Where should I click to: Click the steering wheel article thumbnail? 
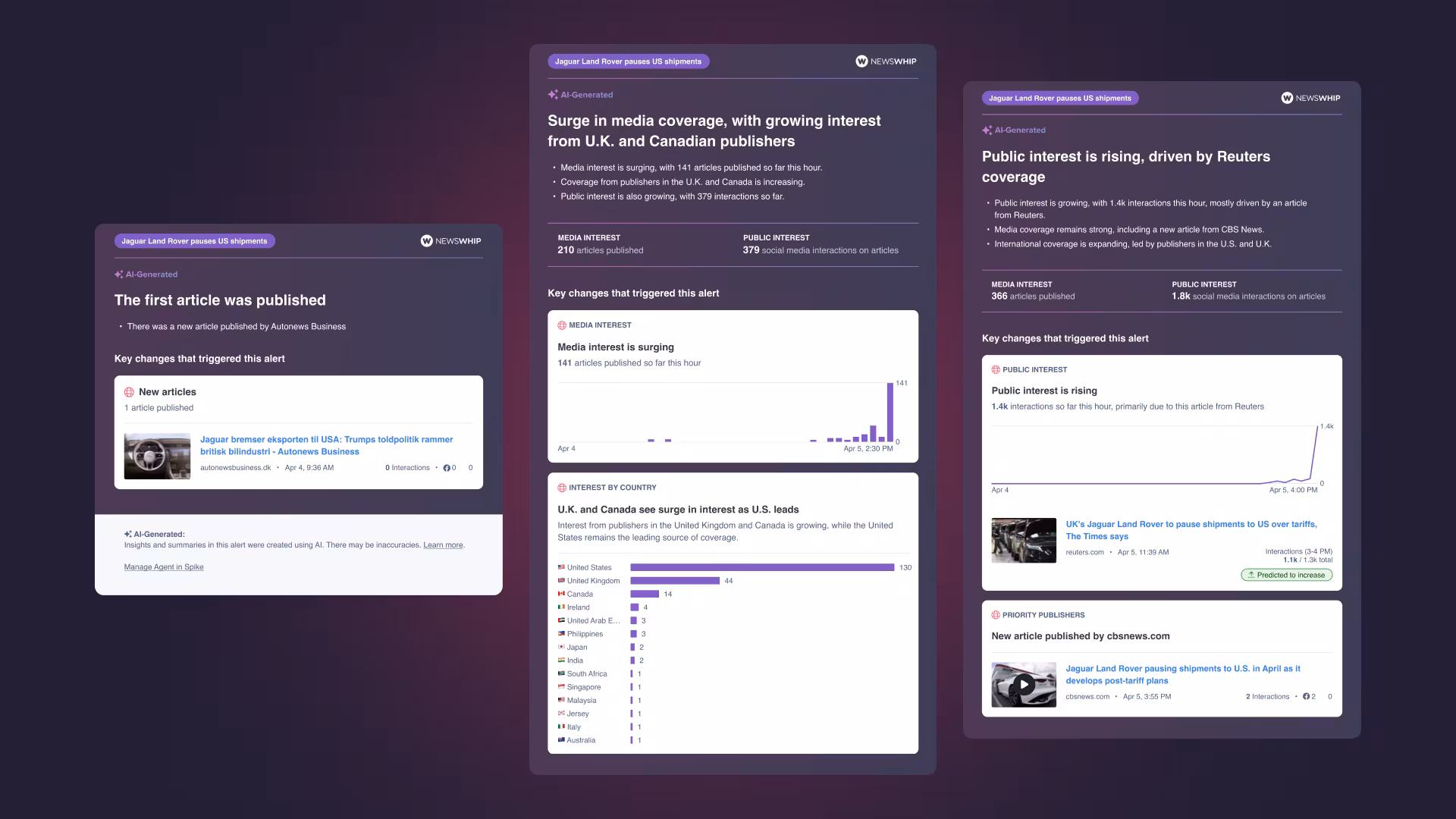pyautogui.click(x=157, y=456)
